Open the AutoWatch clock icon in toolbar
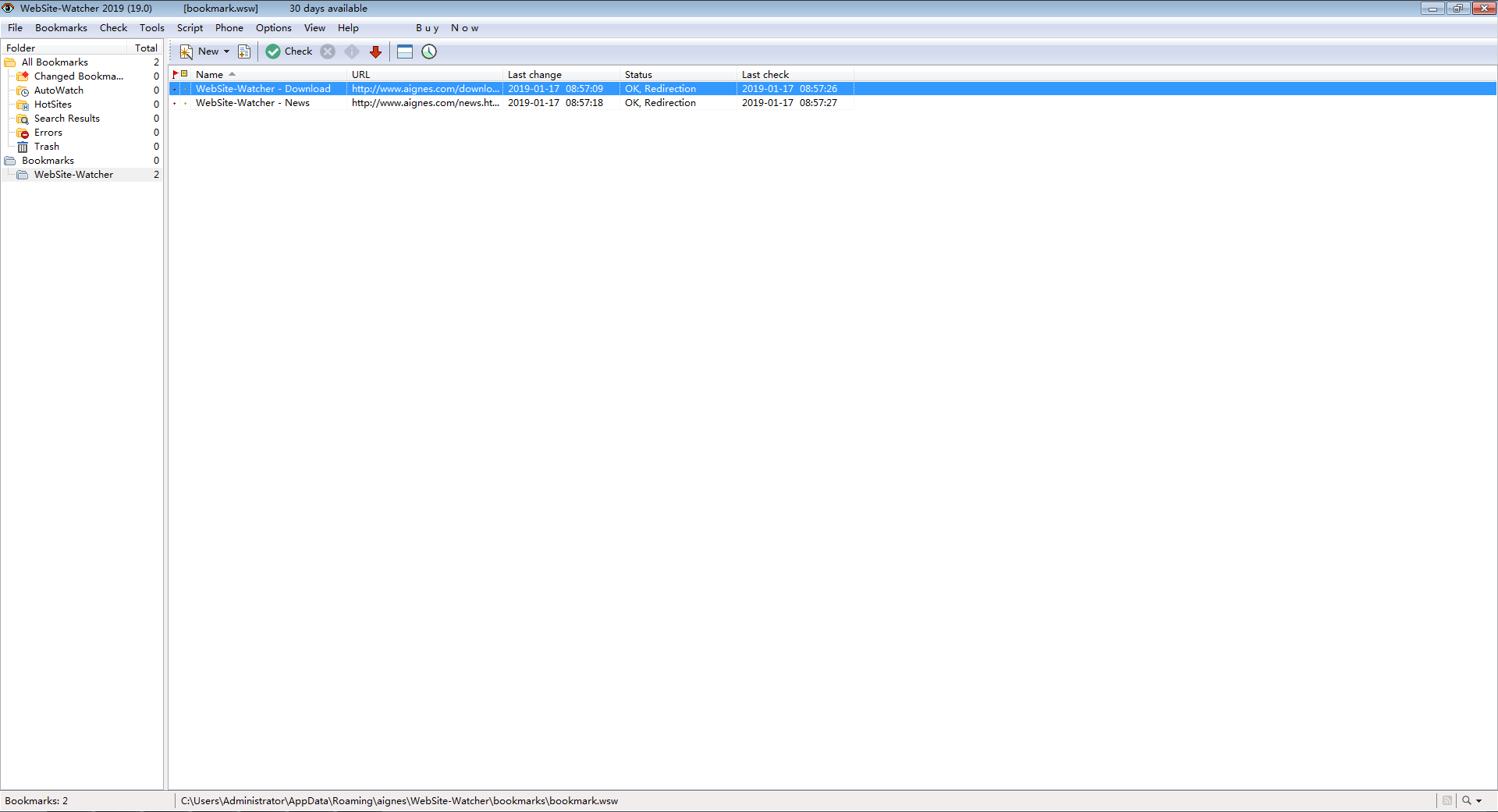Image resolution: width=1498 pixels, height=812 pixels. coord(429,51)
